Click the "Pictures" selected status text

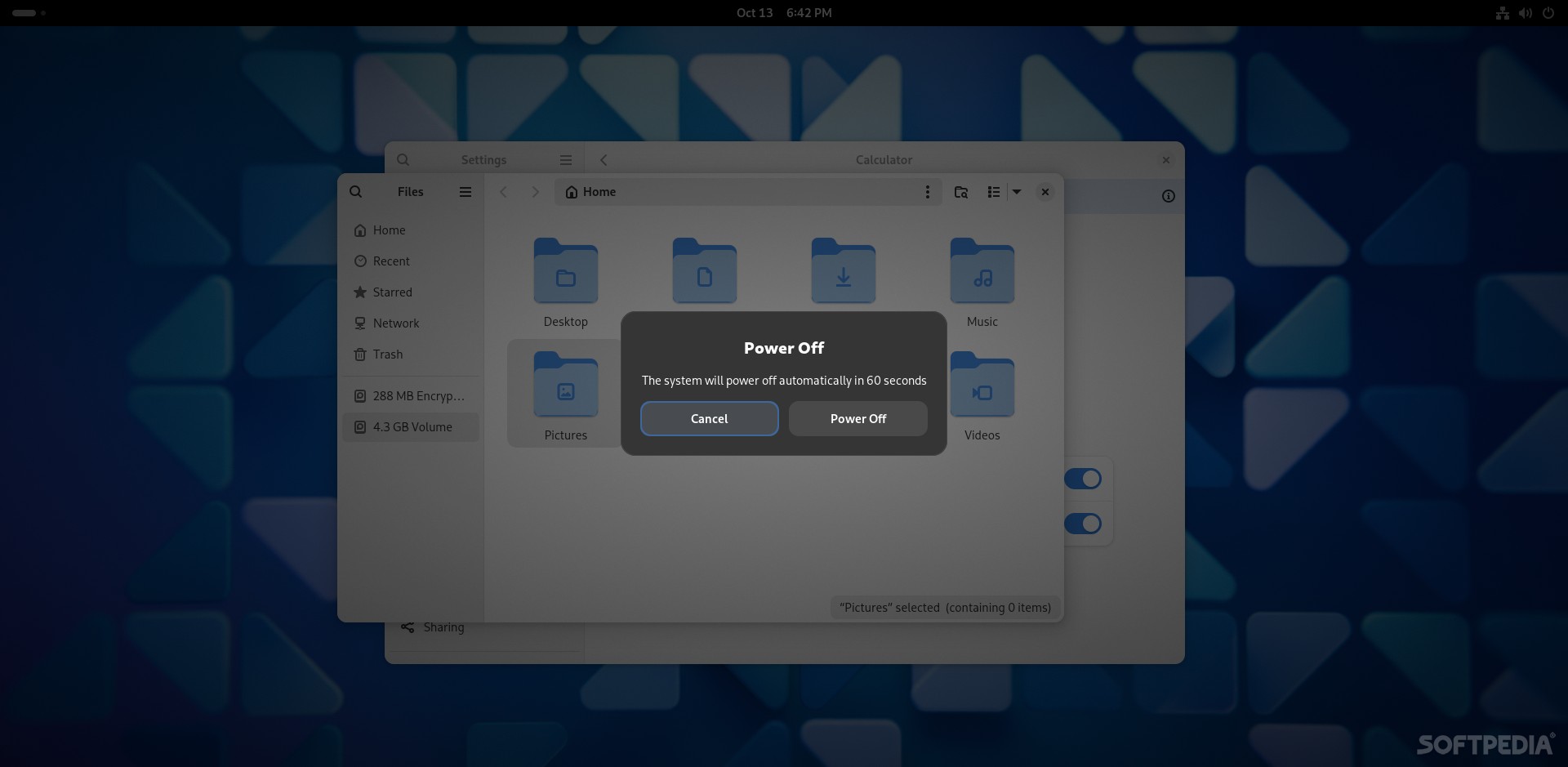[x=945, y=608]
